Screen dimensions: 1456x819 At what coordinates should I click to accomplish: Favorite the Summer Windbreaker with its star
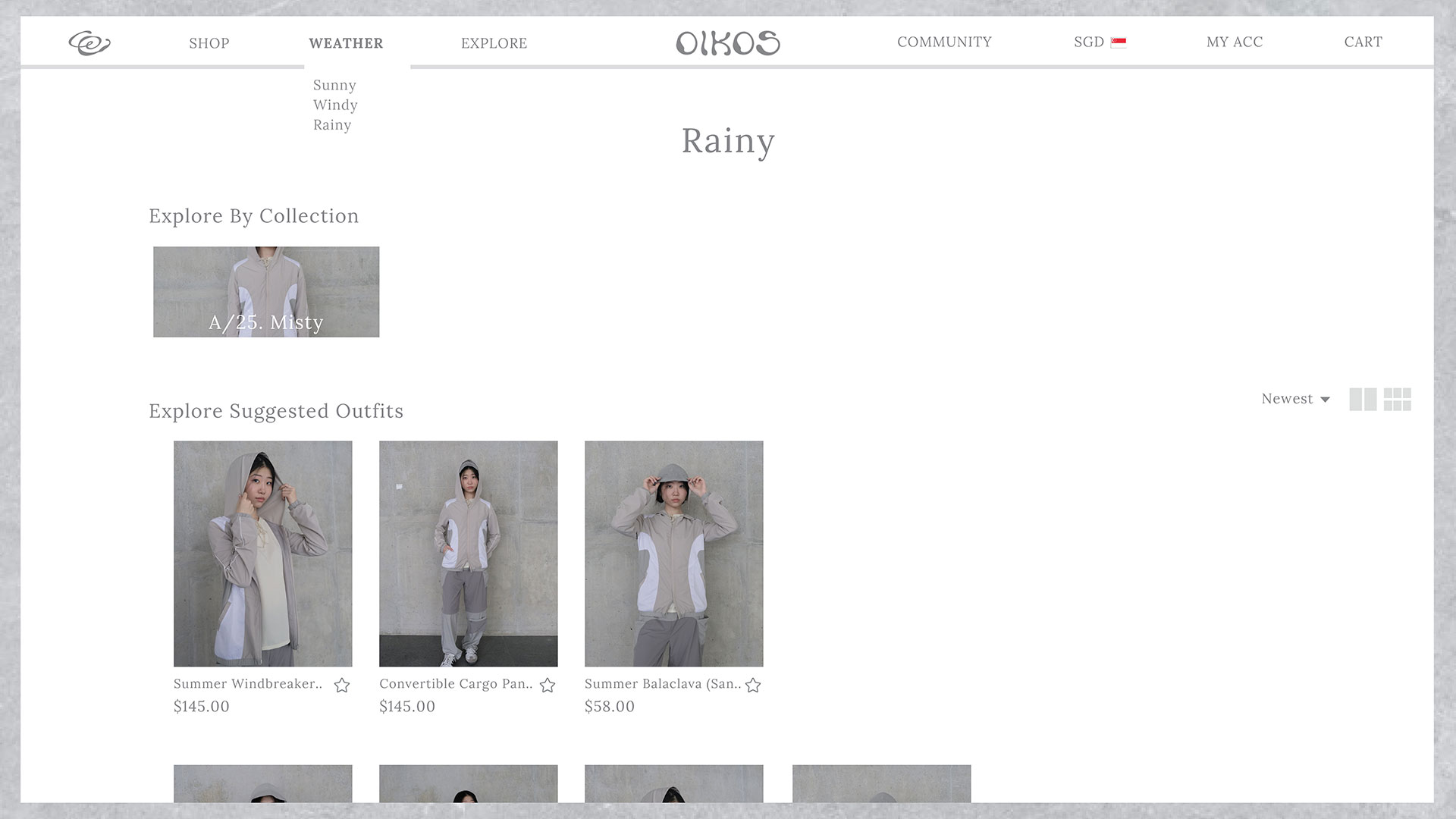[342, 686]
